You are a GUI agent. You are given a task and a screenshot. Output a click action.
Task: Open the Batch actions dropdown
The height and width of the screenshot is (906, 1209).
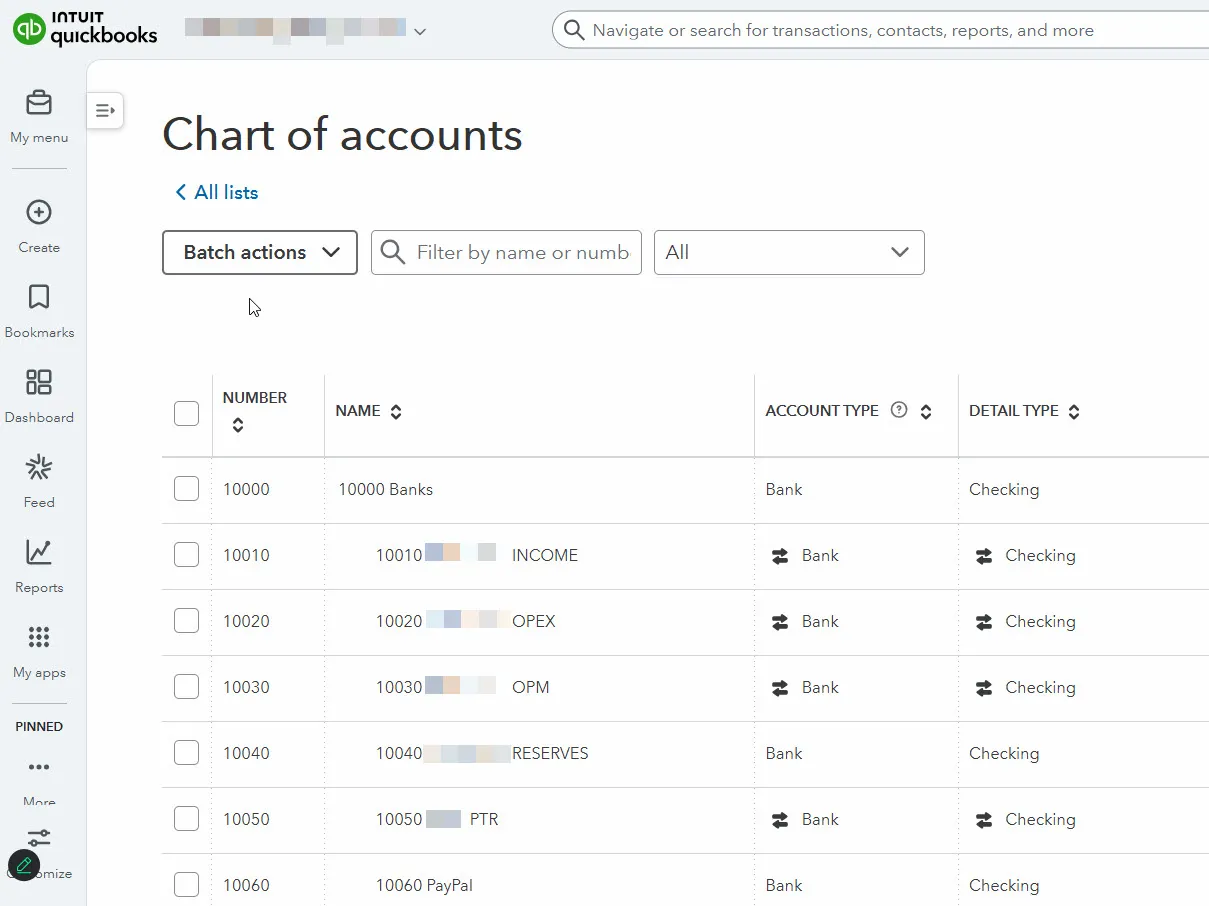tap(260, 253)
